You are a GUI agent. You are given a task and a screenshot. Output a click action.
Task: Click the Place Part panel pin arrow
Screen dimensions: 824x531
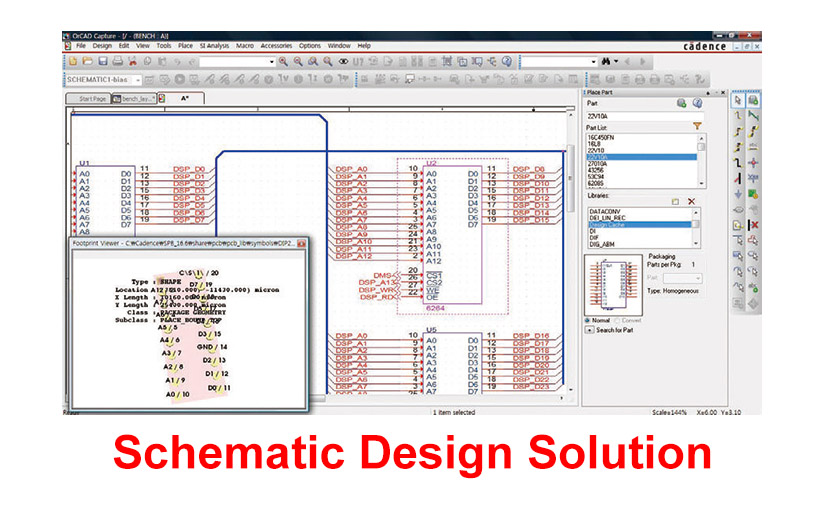click(708, 93)
